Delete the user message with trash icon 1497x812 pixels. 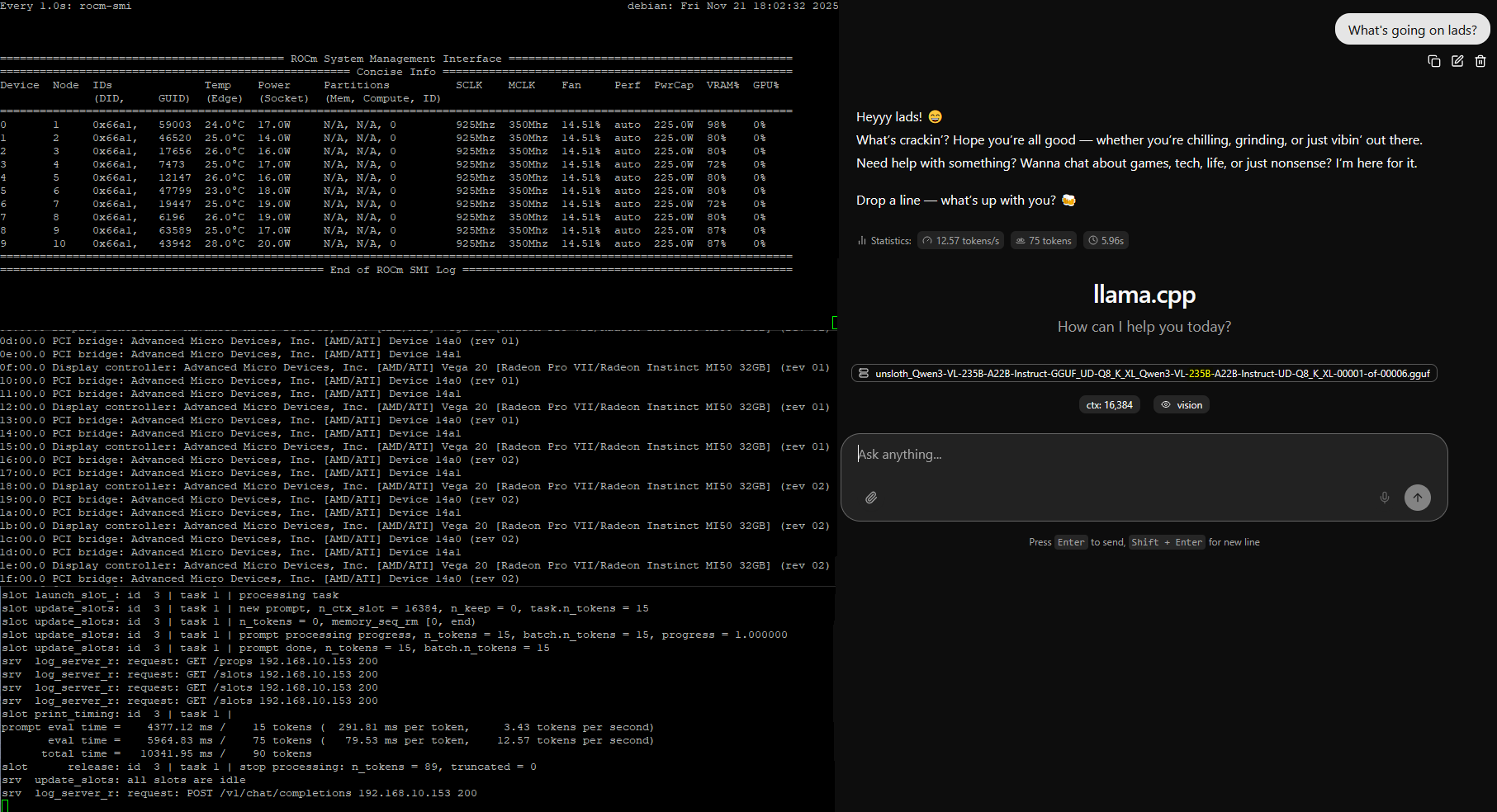(x=1480, y=61)
